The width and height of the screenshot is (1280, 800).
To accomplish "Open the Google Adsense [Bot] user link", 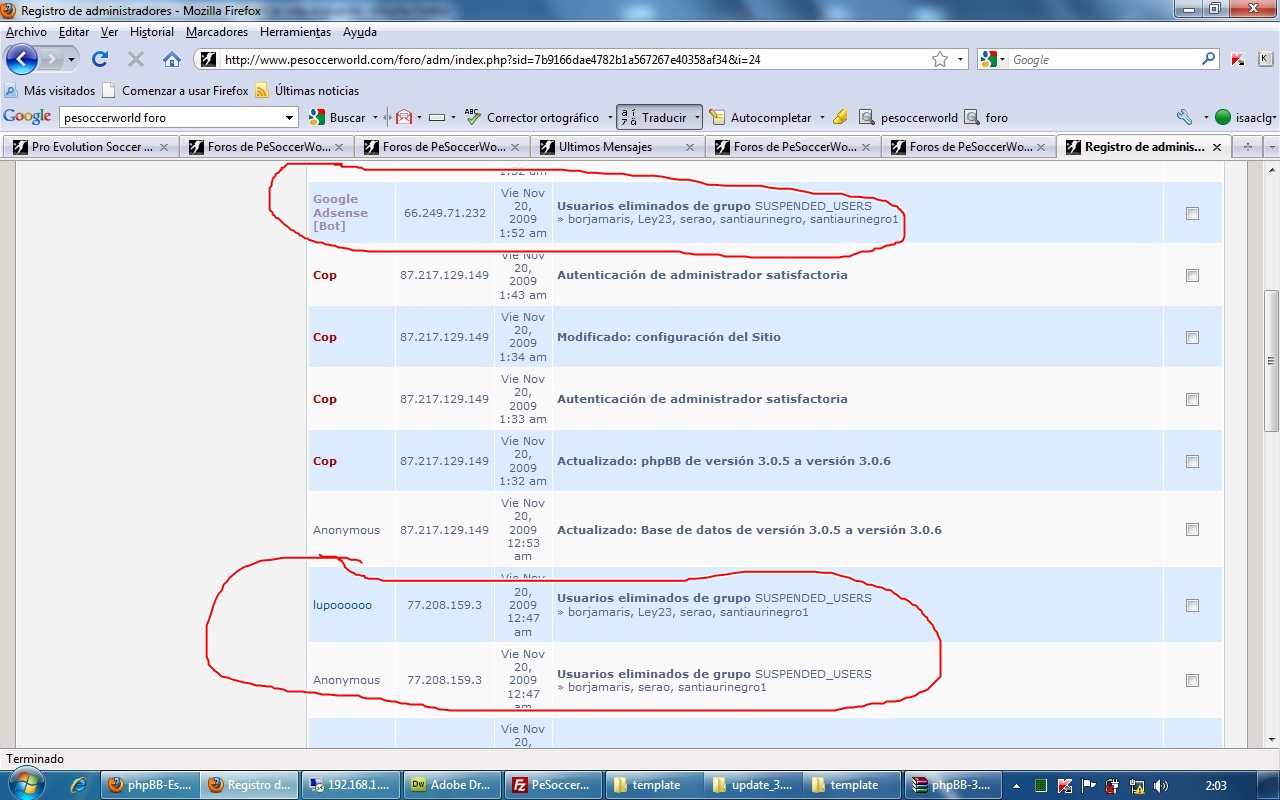I will click(x=340, y=212).
